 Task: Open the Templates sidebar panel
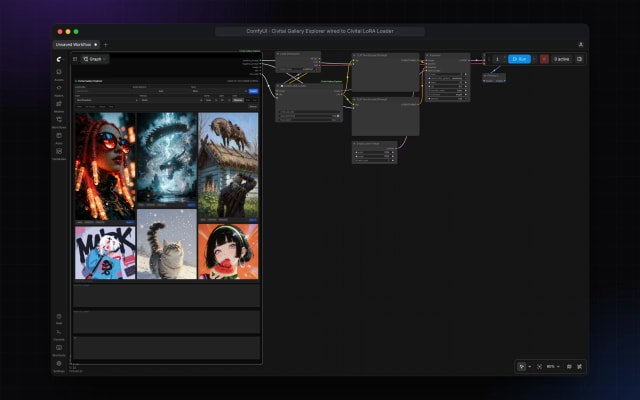[x=59, y=153]
